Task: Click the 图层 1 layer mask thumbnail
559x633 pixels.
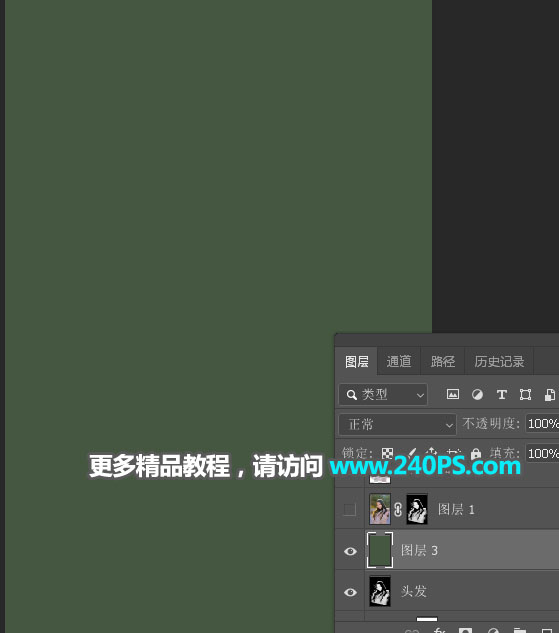Action: [x=417, y=509]
